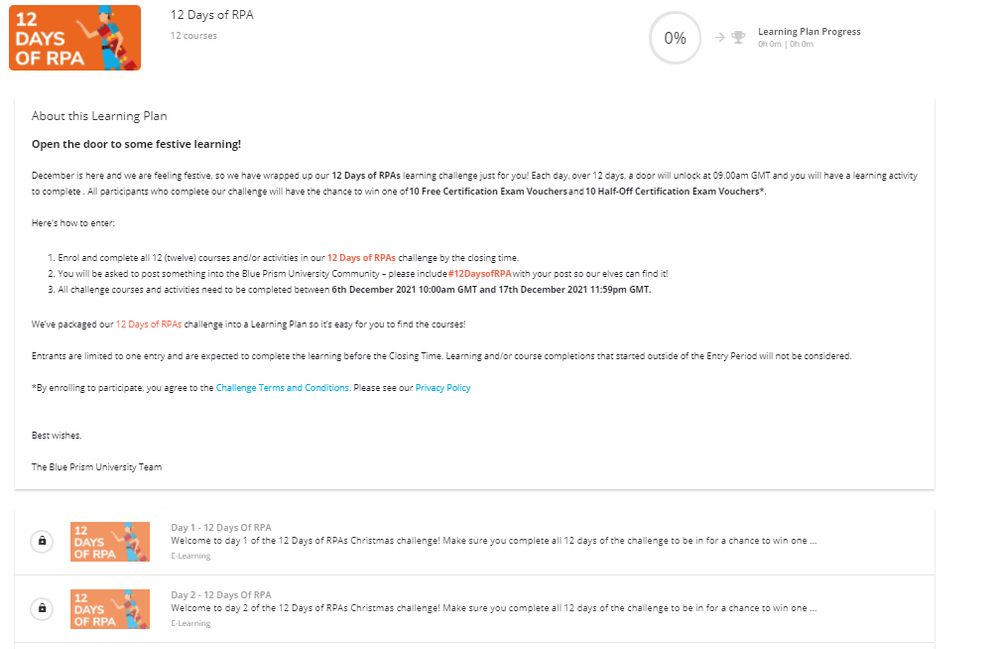Screen dimensions: 999x649
Task: Open the Privacy Policy link
Action: (443, 388)
